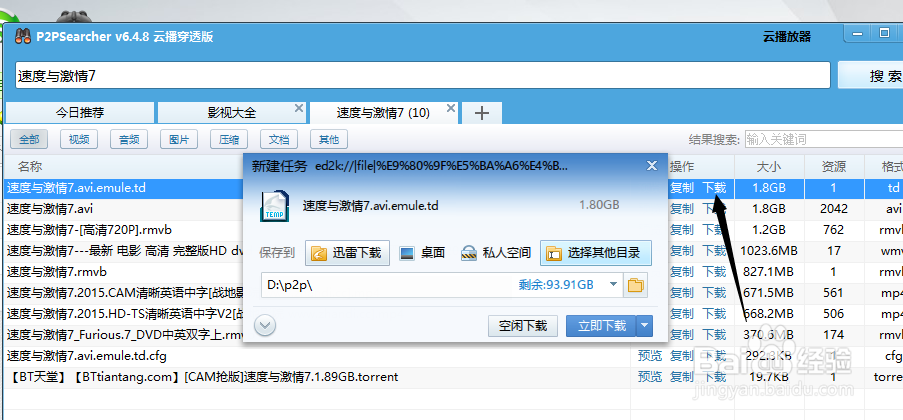Click 预览 for the torrent row
The image size is (903, 420).
(650, 377)
